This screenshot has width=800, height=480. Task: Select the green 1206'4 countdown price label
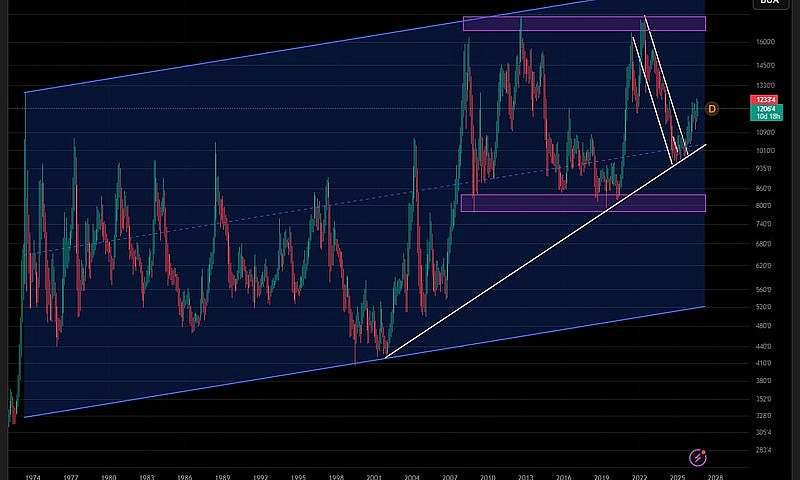click(x=766, y=113)
